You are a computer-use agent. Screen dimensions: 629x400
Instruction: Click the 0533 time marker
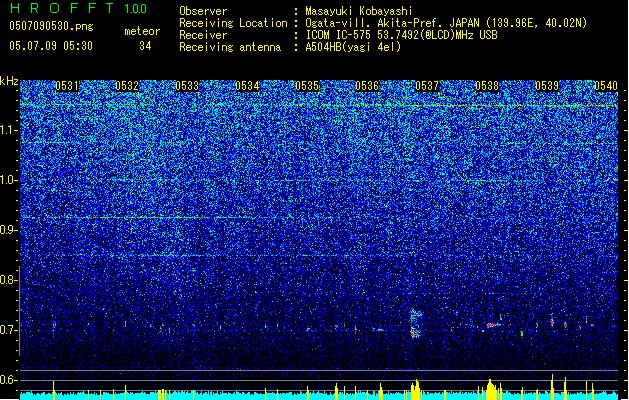(187, 86)
